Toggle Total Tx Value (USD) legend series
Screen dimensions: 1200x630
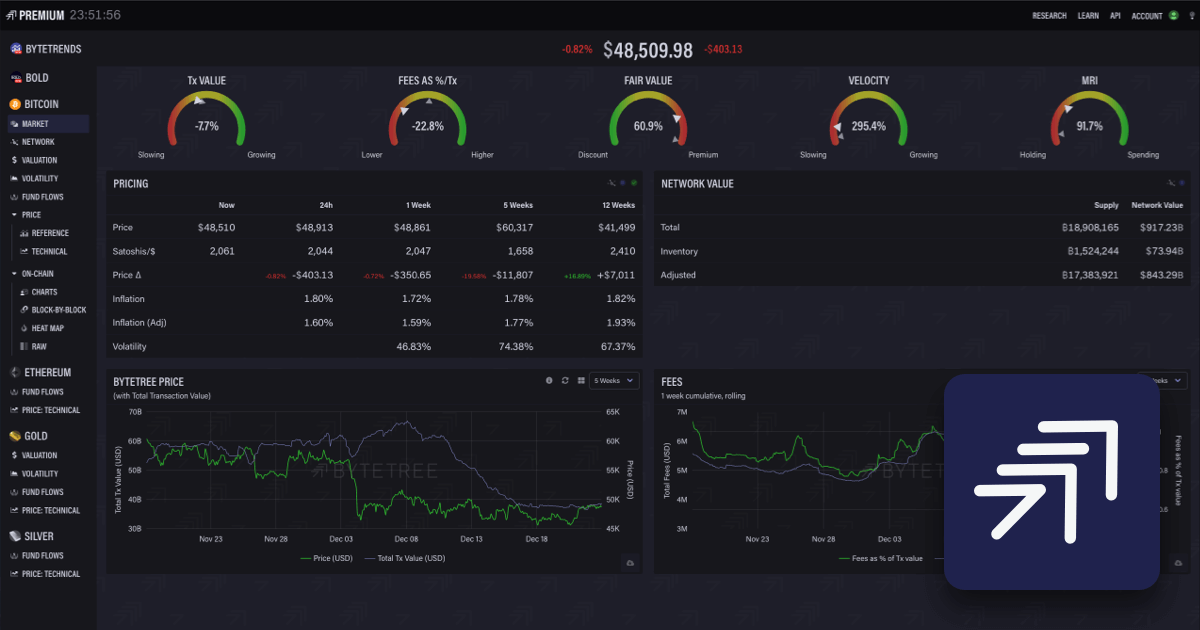[405, 558]
